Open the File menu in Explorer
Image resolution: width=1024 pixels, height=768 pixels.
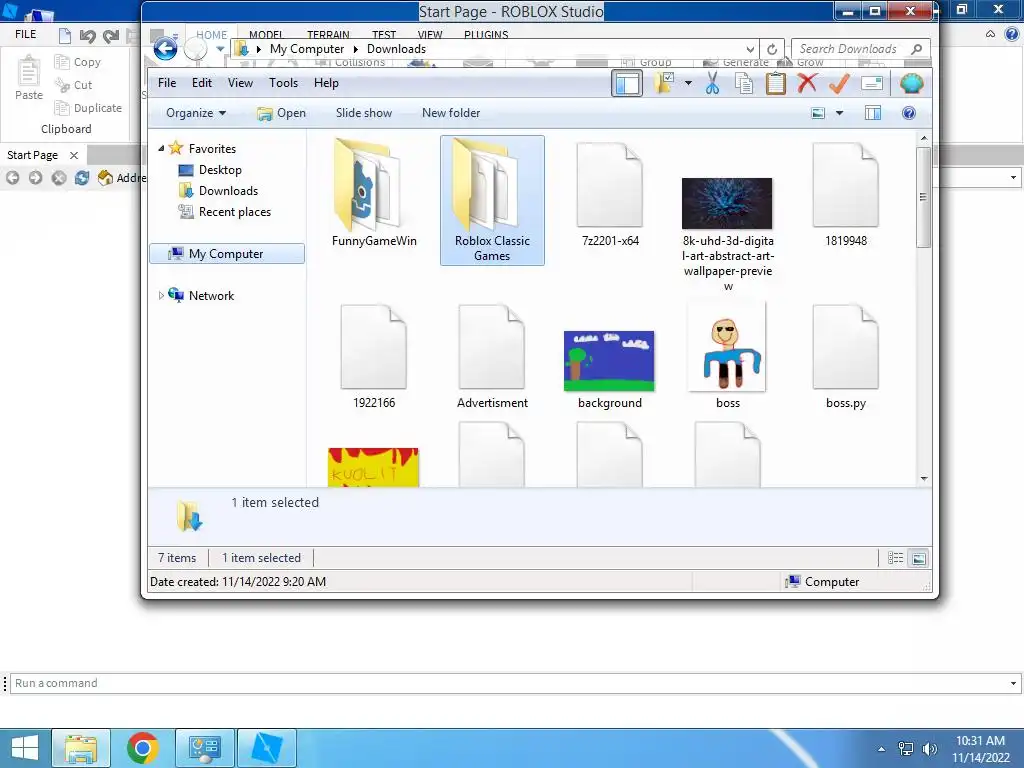167,83
